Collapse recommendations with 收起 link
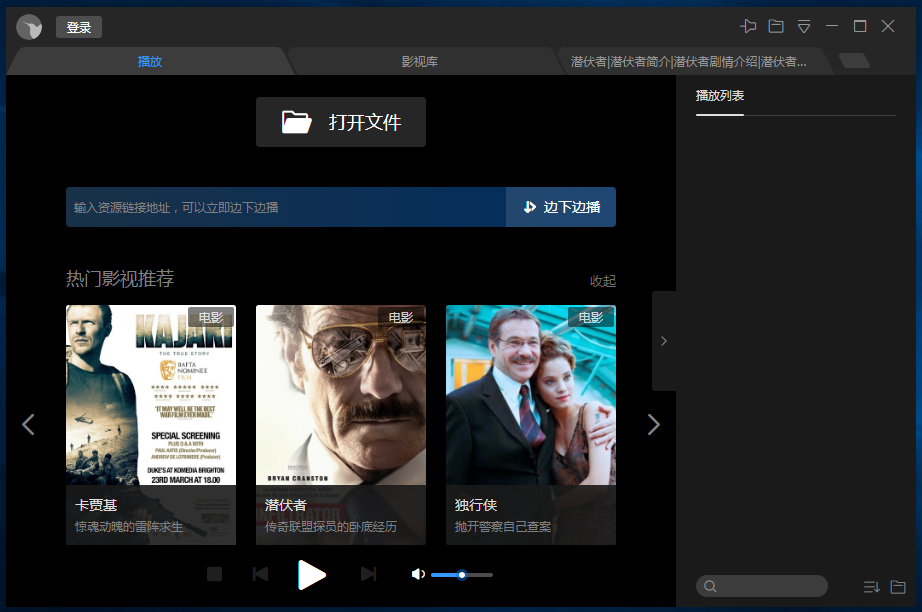 (602, 281)
